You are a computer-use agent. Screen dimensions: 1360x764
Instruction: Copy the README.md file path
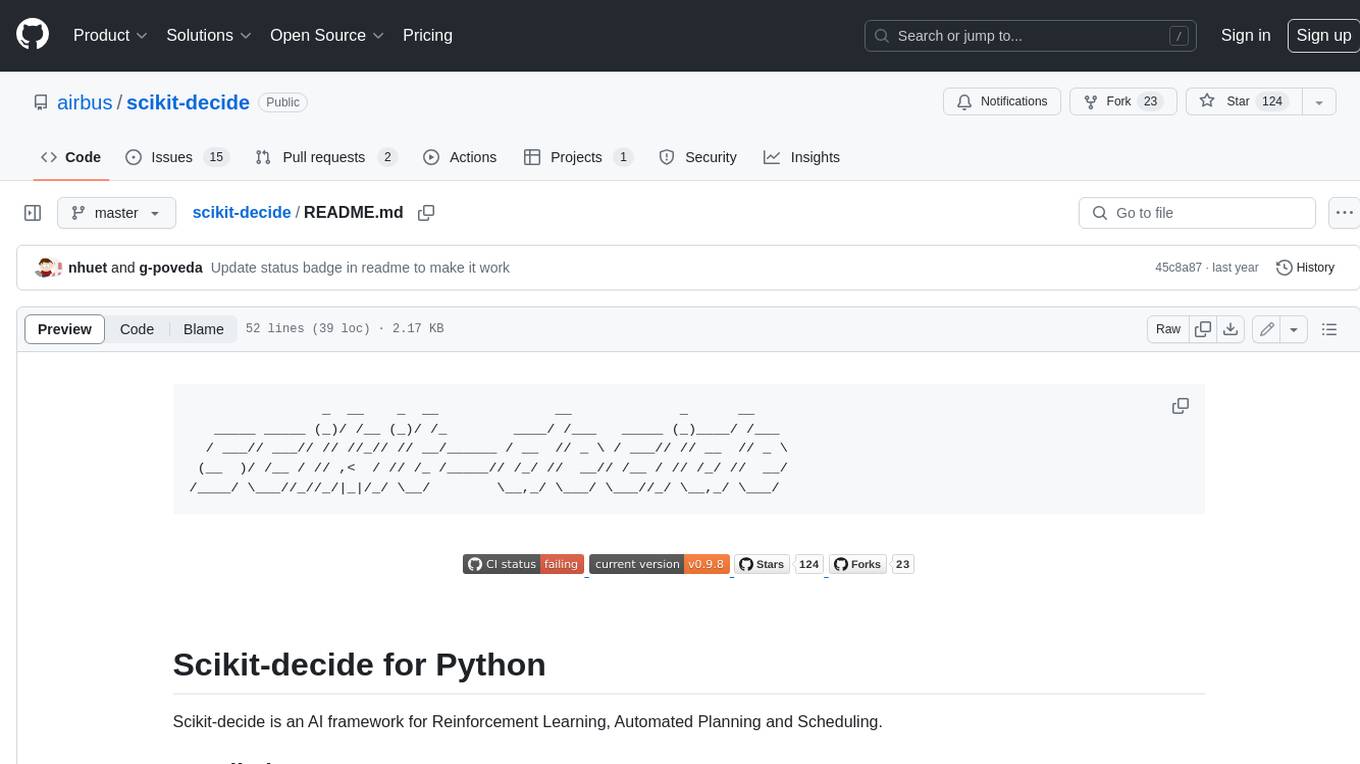(426, 213)
